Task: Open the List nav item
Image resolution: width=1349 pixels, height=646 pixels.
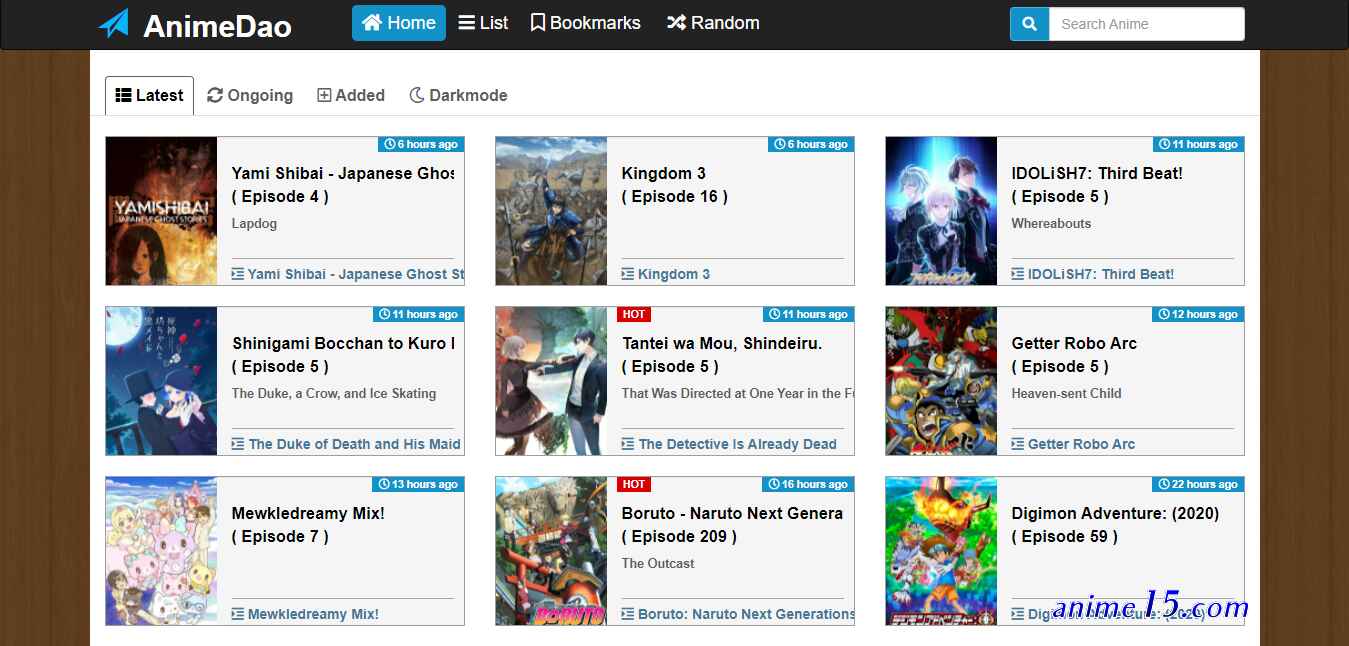Action: (x=483, y=23)
